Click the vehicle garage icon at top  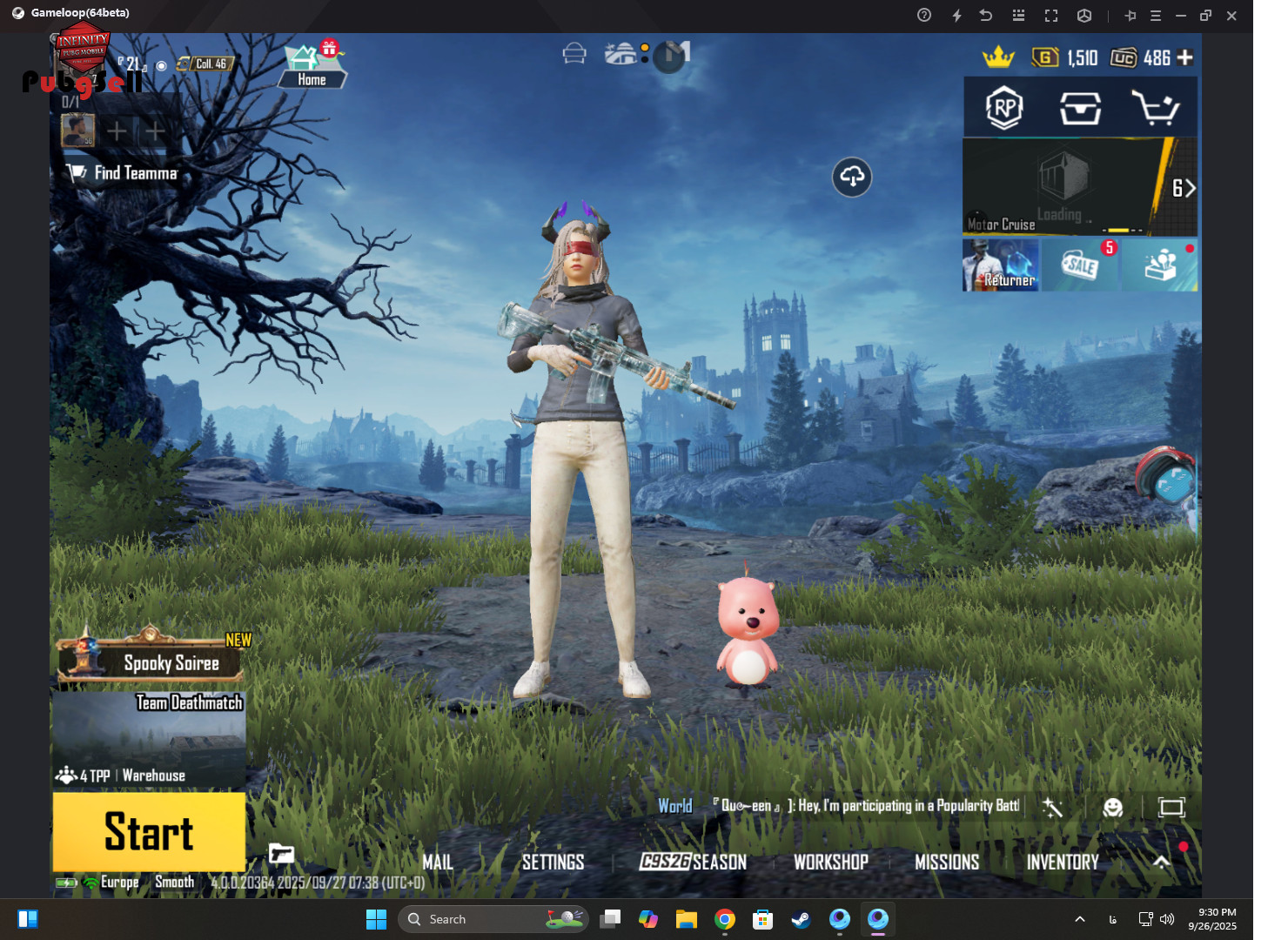point(574,54)
